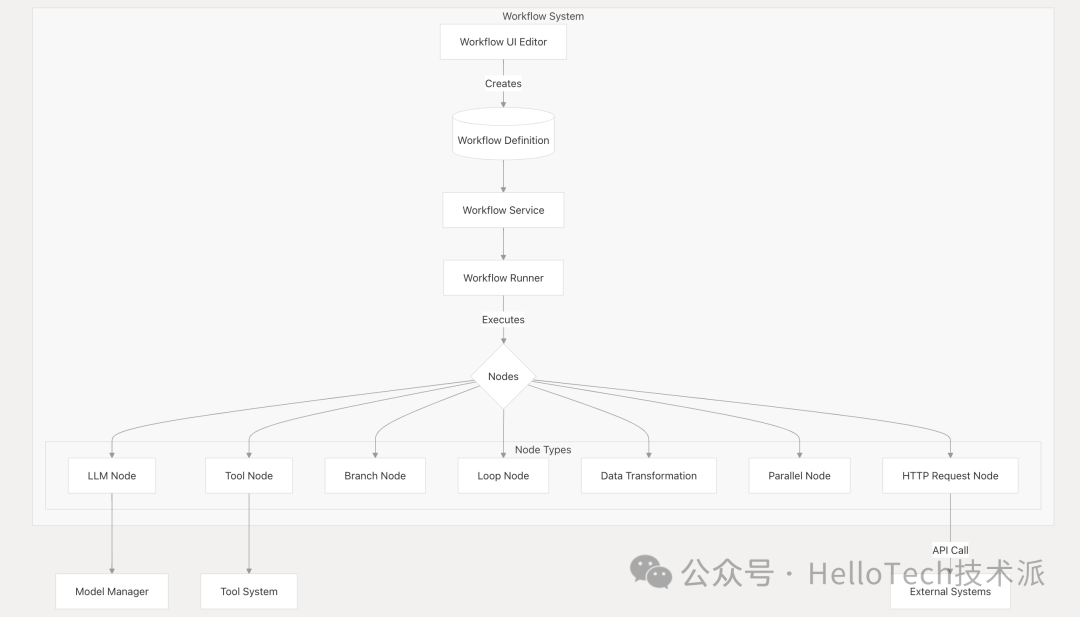
Task: Select the Branch Node box
Action: point(375,476)
